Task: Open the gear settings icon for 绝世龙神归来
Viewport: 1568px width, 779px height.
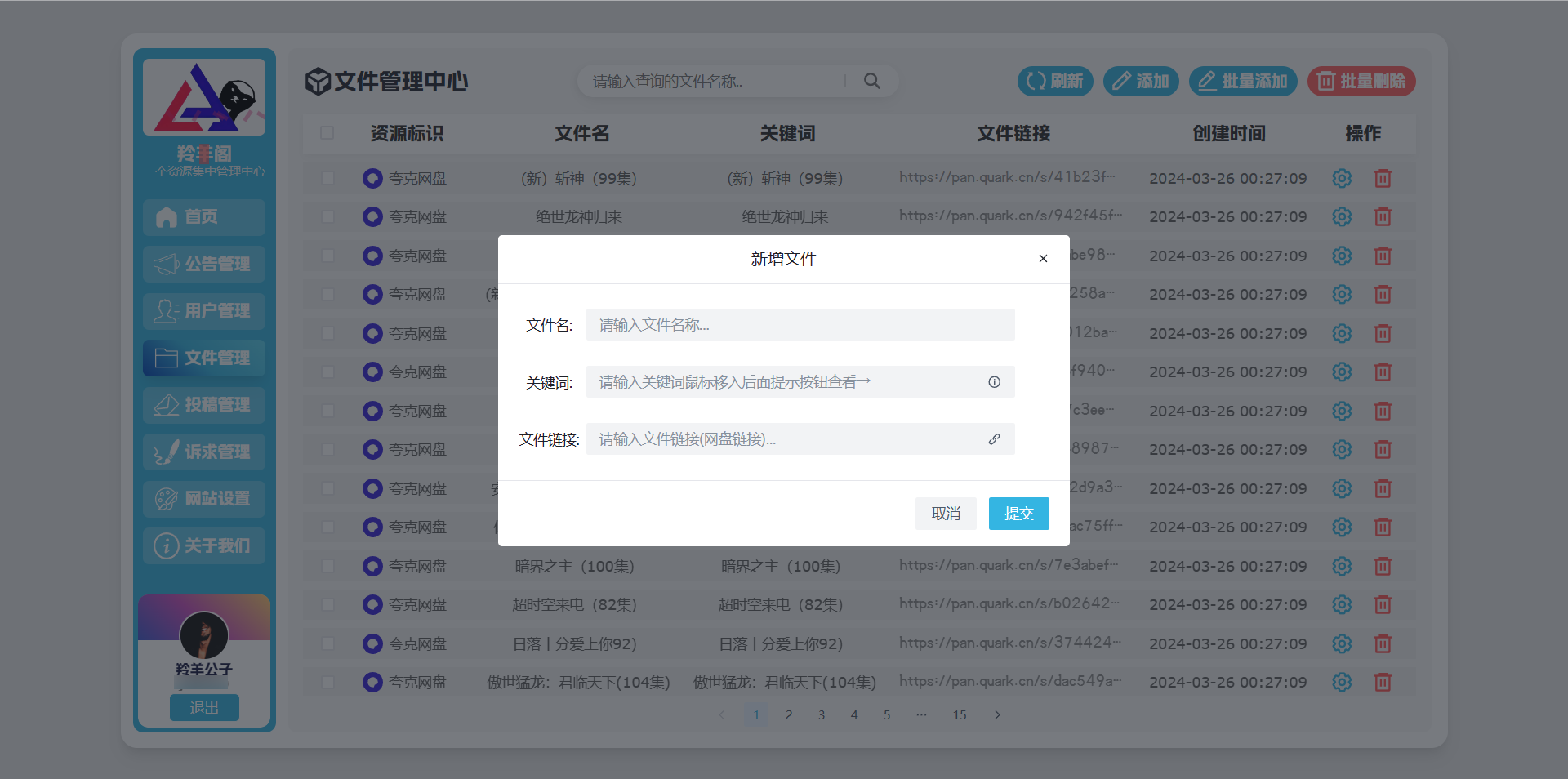Action: (x=1342, y=216)
